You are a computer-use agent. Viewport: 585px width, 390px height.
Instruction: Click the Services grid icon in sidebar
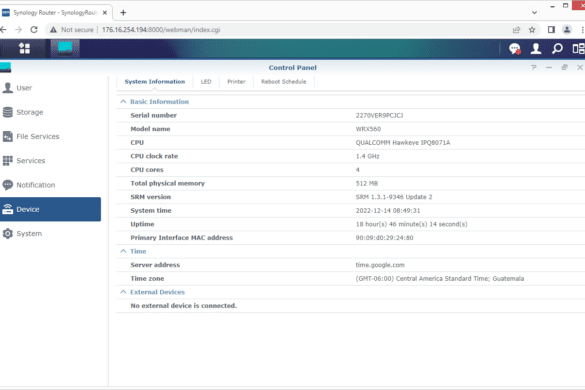[7, 160]
